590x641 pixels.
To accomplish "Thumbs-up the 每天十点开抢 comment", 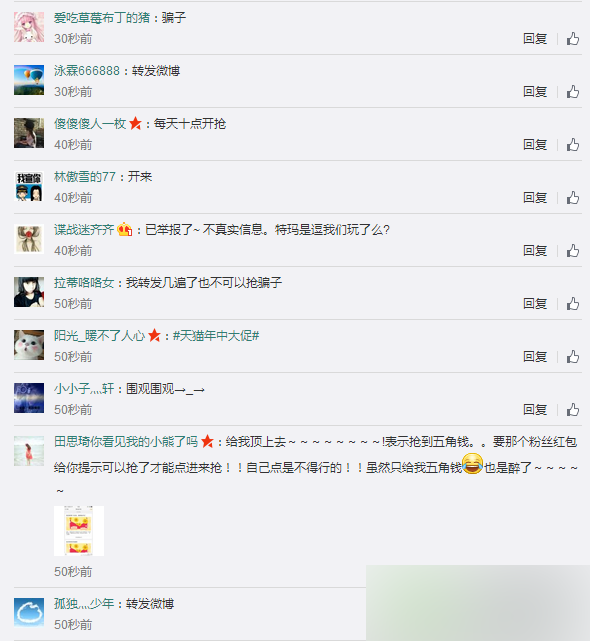I will tap(573, 145).
